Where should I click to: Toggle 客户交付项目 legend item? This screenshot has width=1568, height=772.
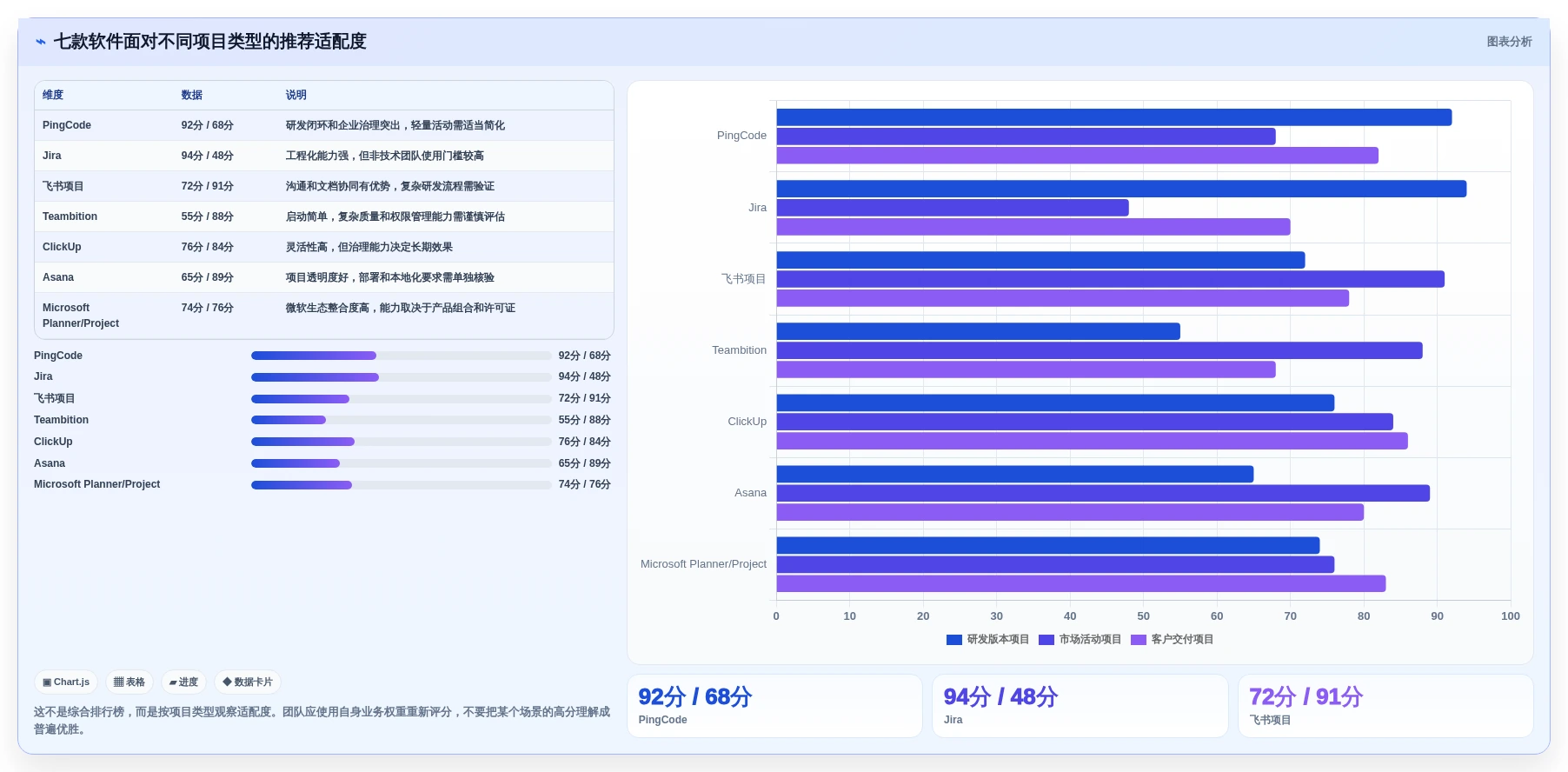(1172, 640)
